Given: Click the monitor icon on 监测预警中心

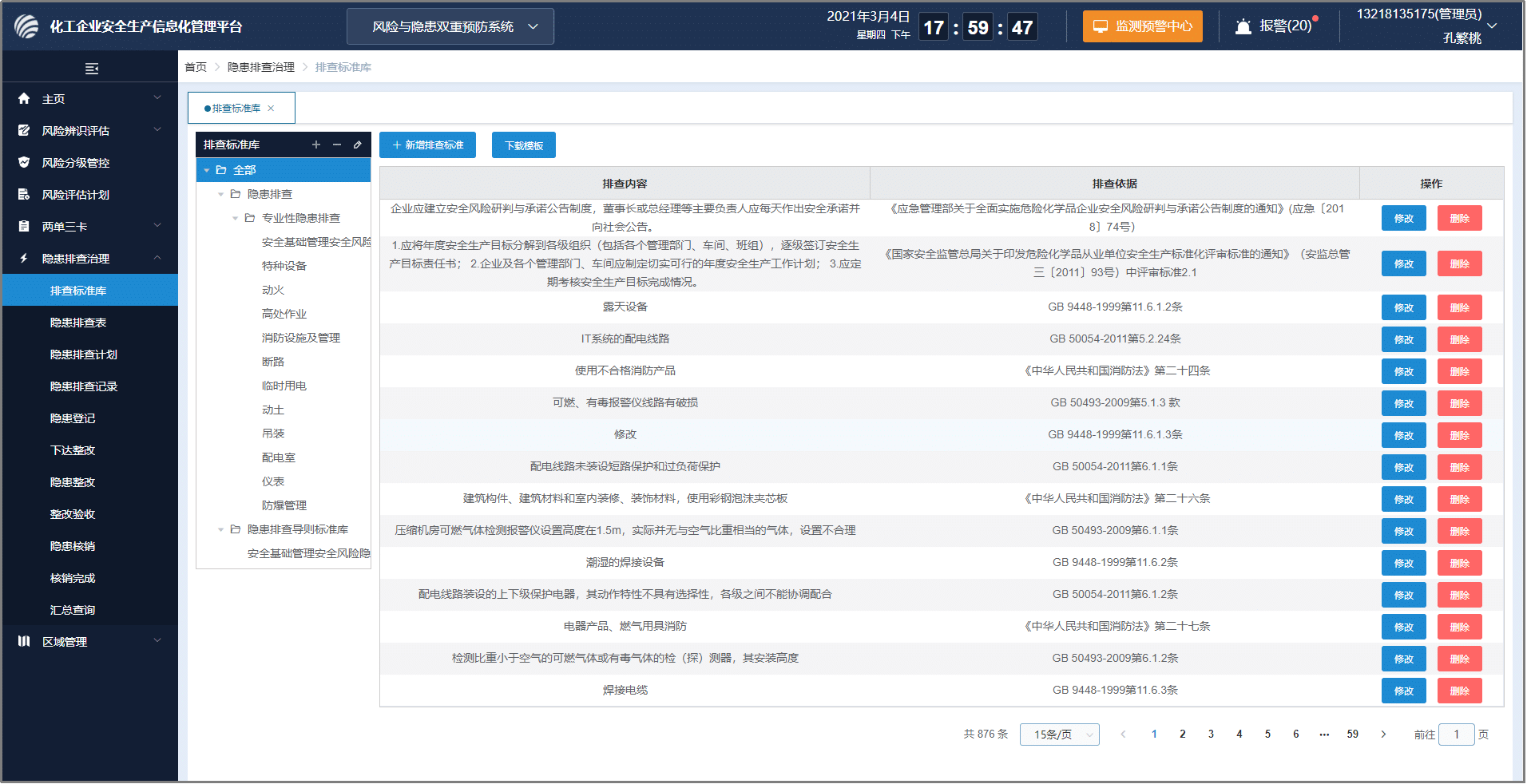Looking at the screenshot, I should pos(1101,26).
